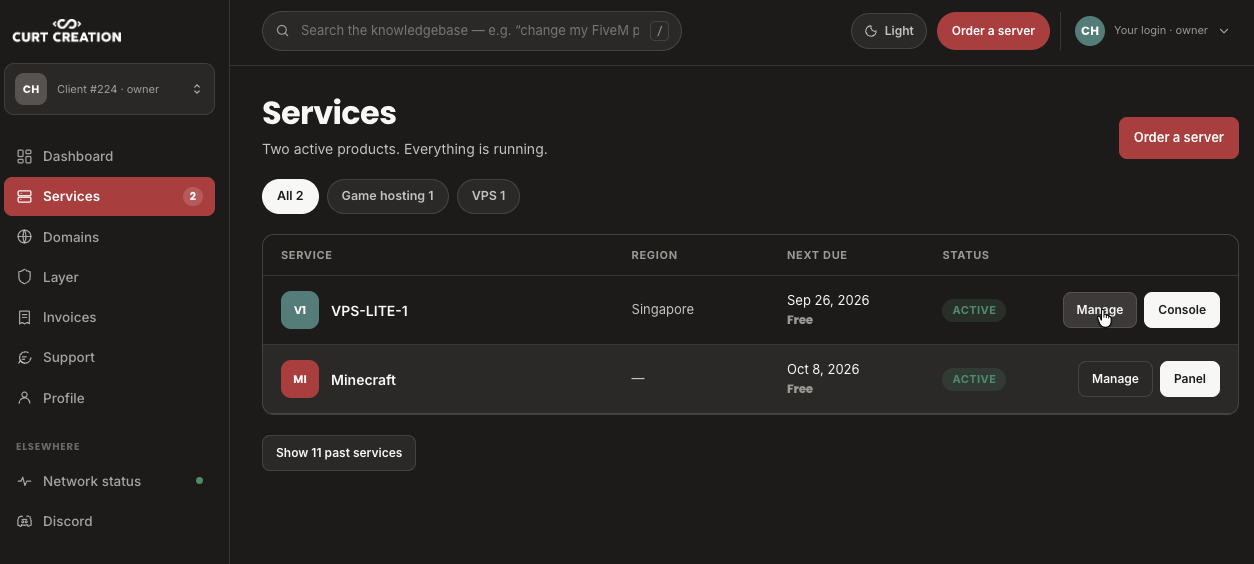Viewport: 1254px width, 564px height.
Task: Click the VPS-LITE-1 service name
Action: point(369,311)
